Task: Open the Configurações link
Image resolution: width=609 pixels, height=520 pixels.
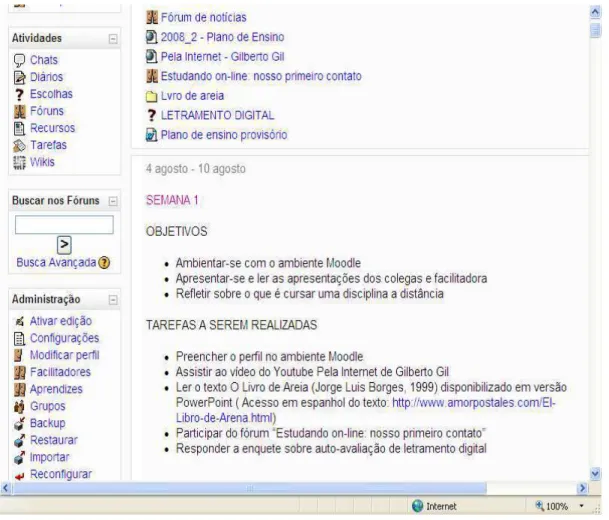Action: coord(64,338)
